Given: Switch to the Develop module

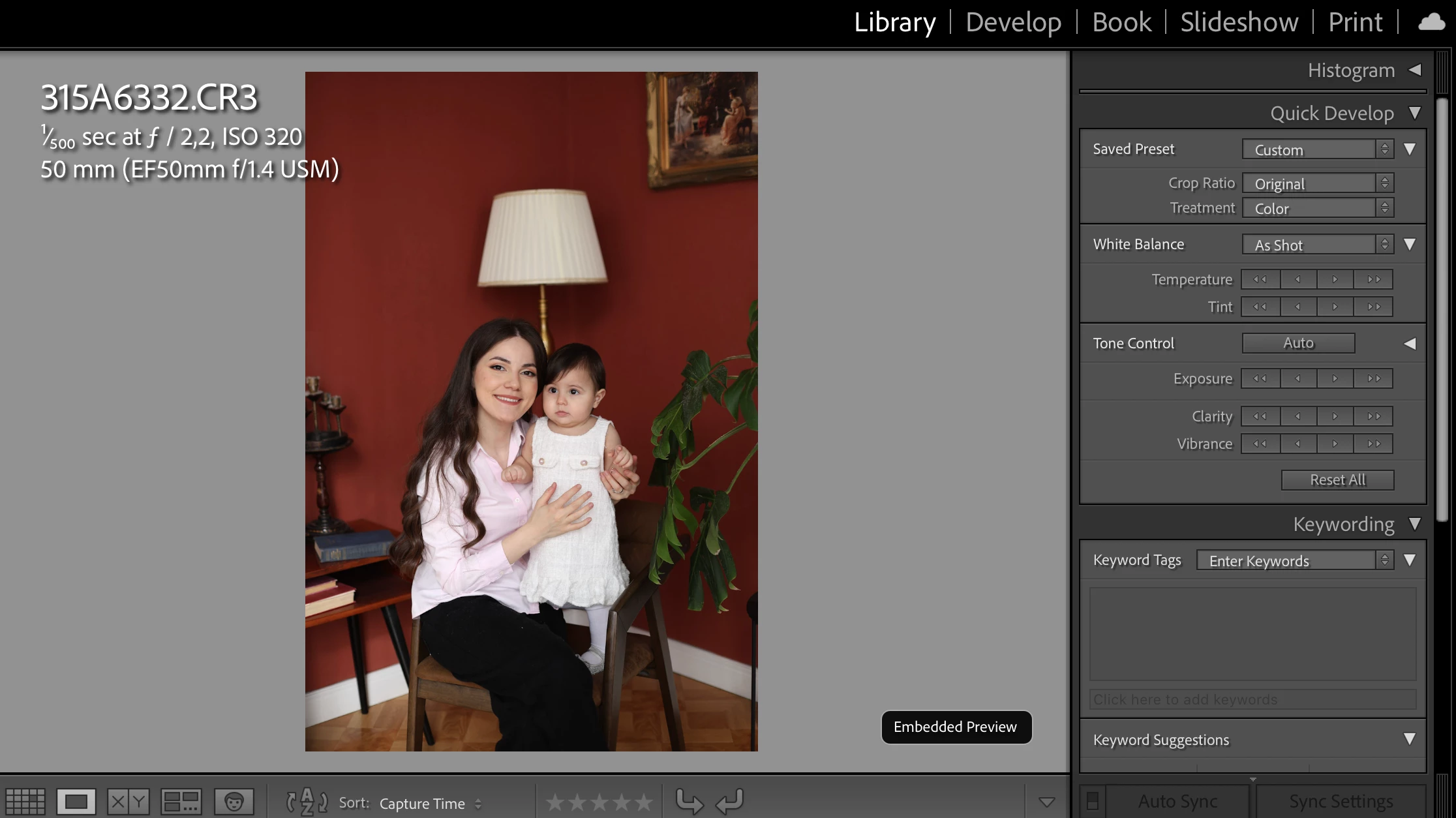Looking at the screenshot, I should click(x=1013, y=22).
